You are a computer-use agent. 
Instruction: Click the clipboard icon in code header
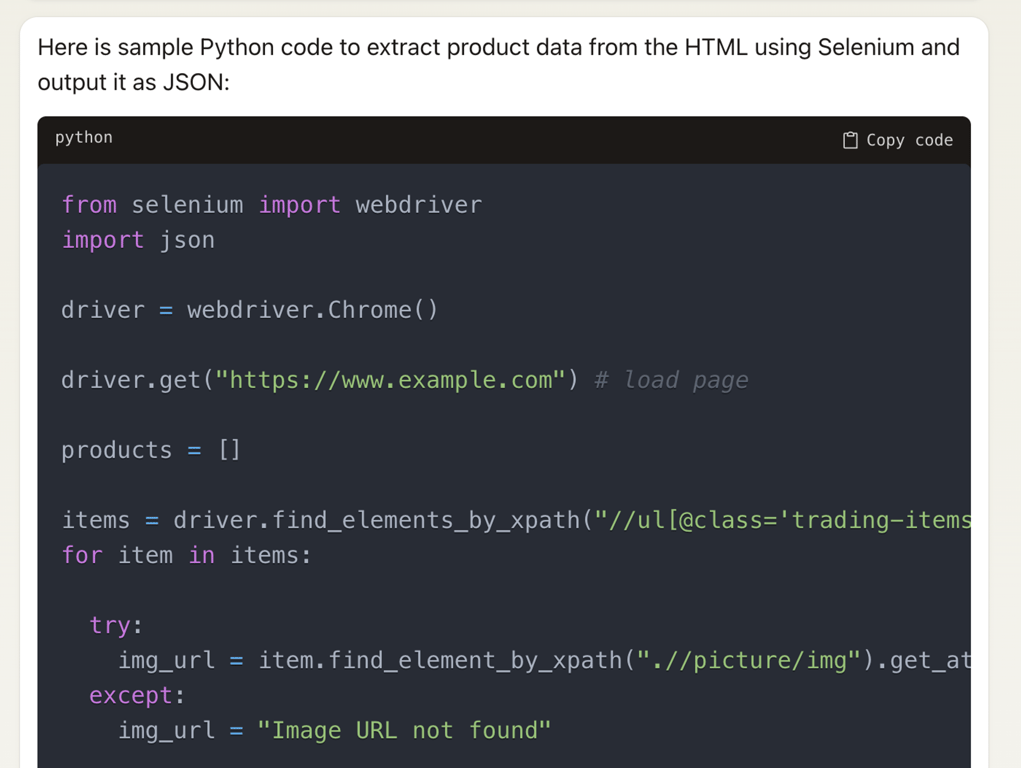(850, 140)
